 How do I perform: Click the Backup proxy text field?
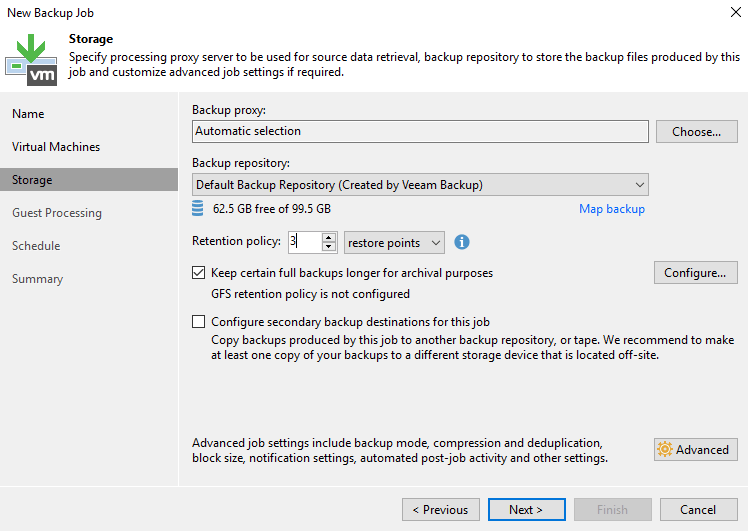(x=420, y=131)
